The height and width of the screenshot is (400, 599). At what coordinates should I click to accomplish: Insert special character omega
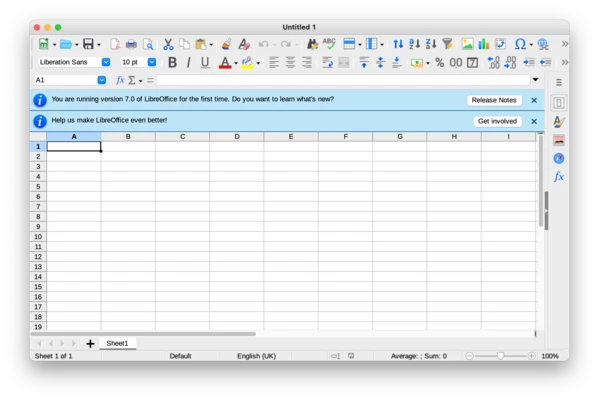click(x=520, y=44)
